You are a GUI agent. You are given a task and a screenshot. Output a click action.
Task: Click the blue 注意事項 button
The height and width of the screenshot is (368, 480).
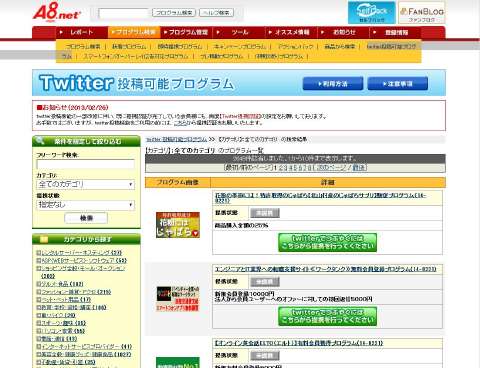pos(398,84)
